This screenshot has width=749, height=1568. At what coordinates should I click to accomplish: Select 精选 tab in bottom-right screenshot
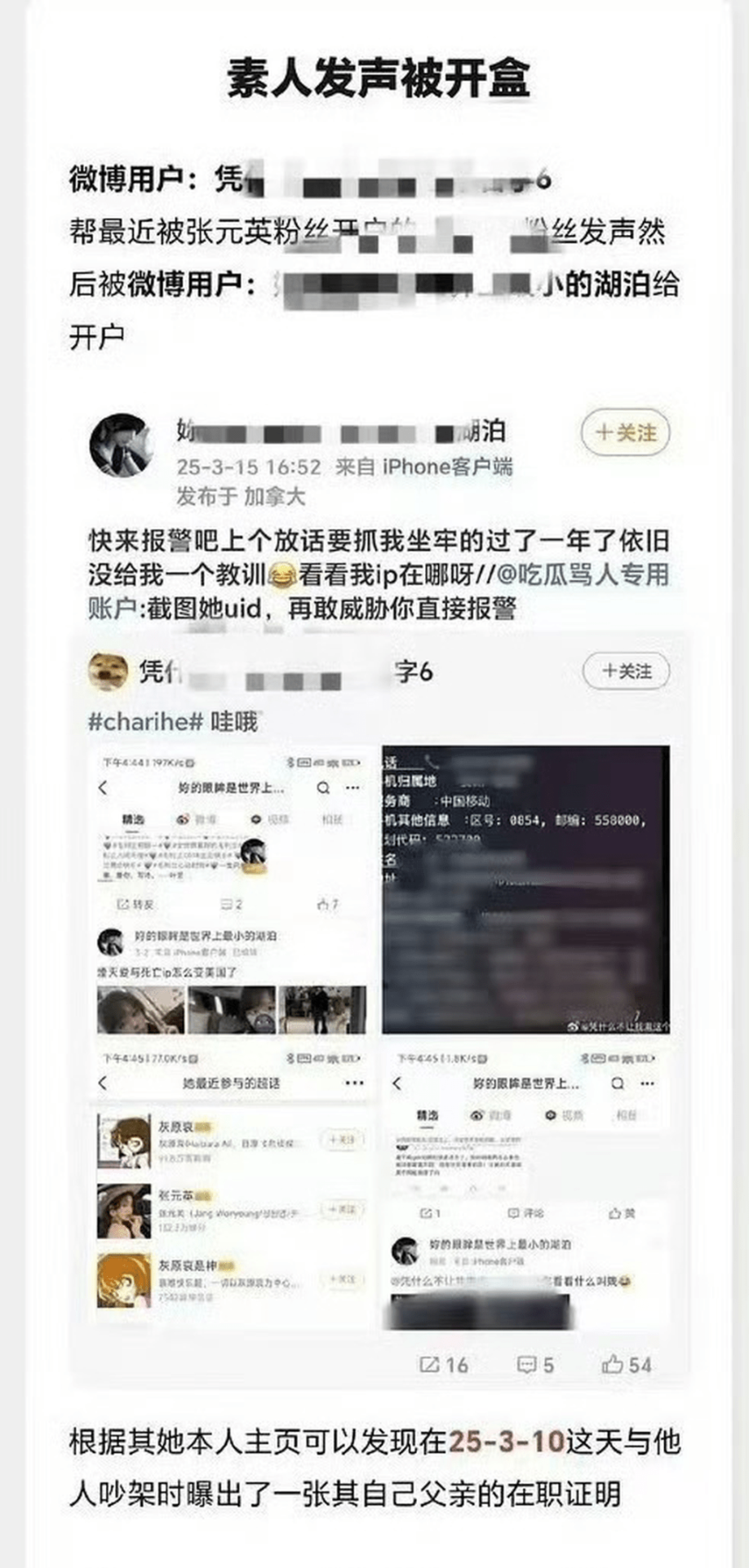(428, 1114)
